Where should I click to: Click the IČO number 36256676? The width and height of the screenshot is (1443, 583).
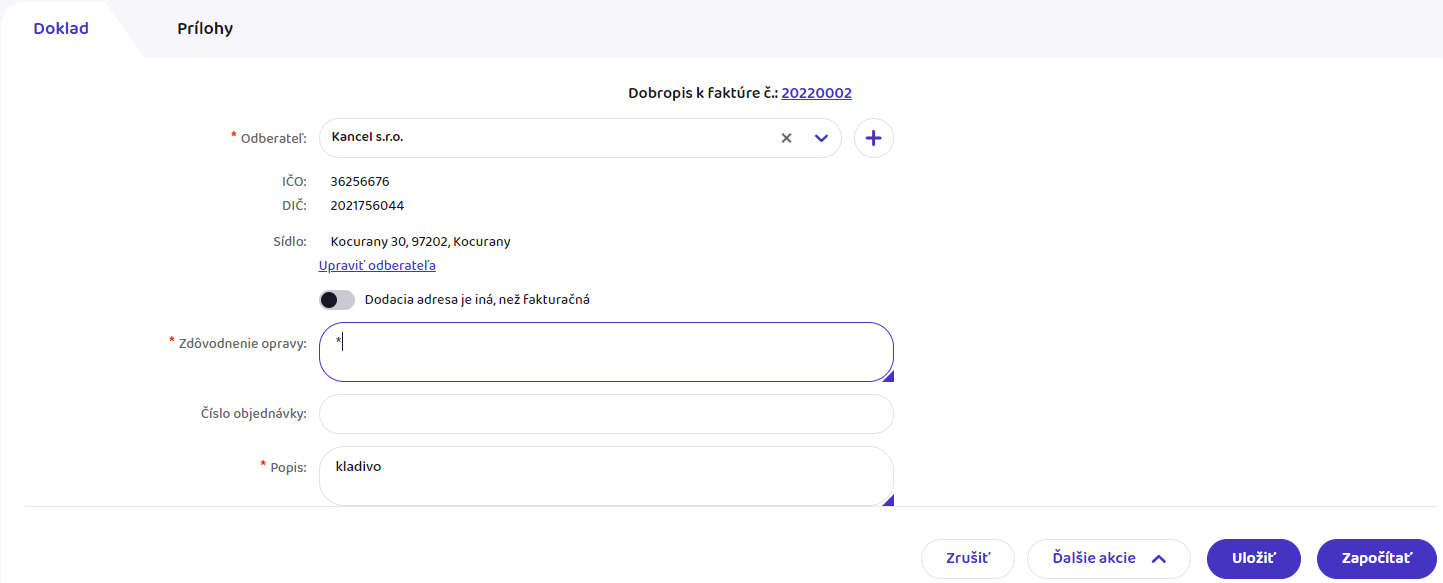coord(360,182)
